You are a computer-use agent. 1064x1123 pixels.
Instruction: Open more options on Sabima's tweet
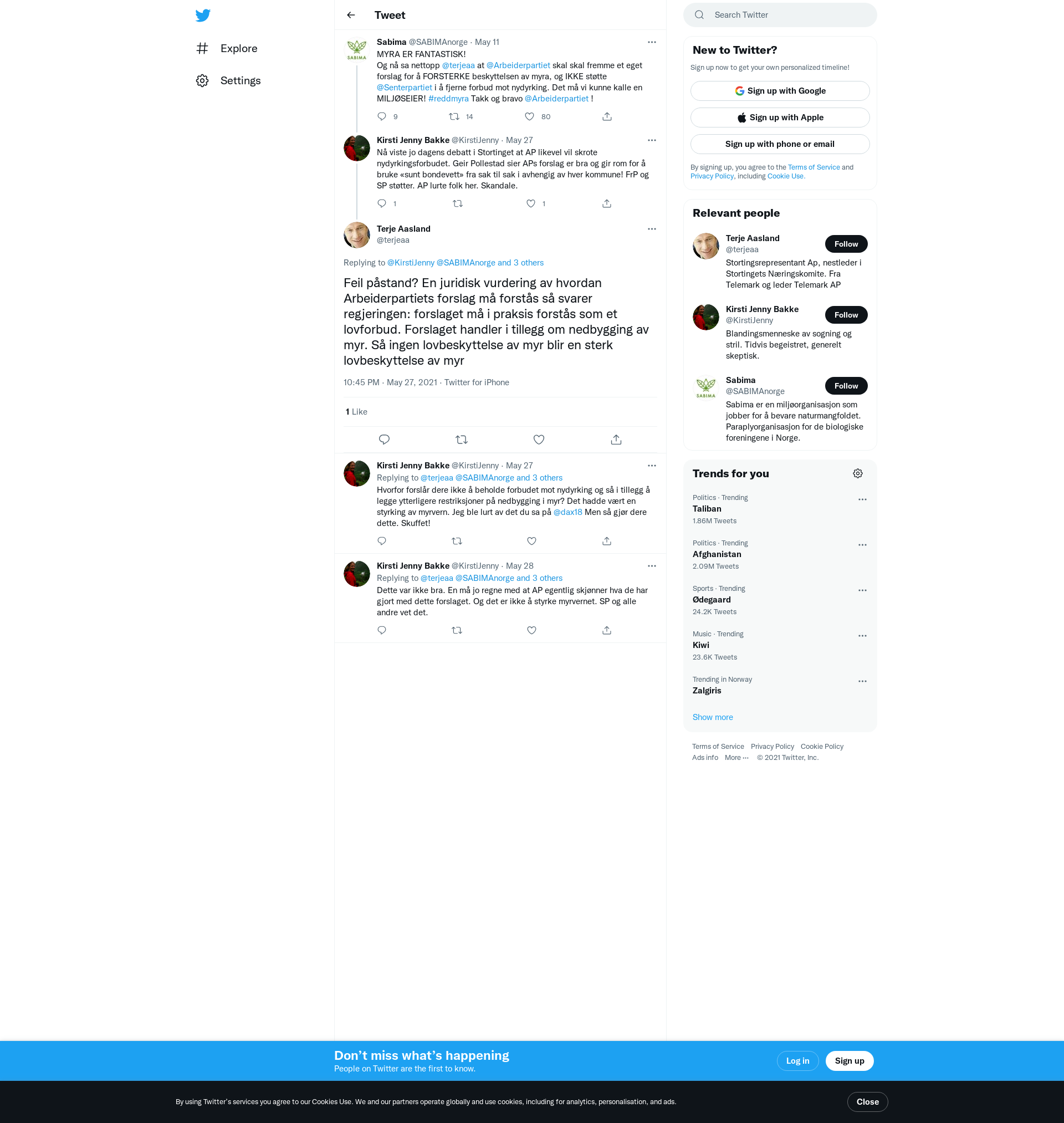coord(652,42)
